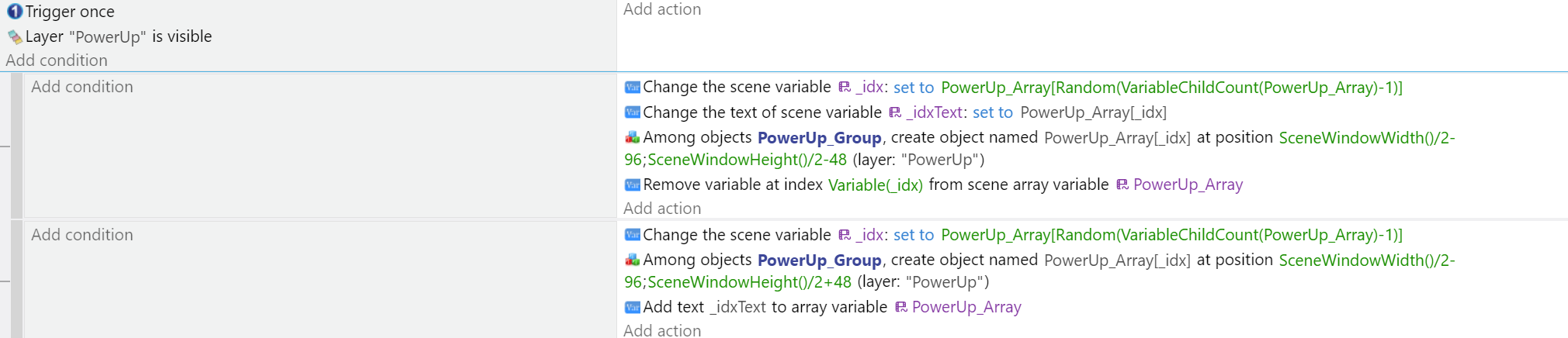Viewport: 1568px width, 338px height.
Task: Click the variable icon beside "Remove variable at index"
Action: 632,185
